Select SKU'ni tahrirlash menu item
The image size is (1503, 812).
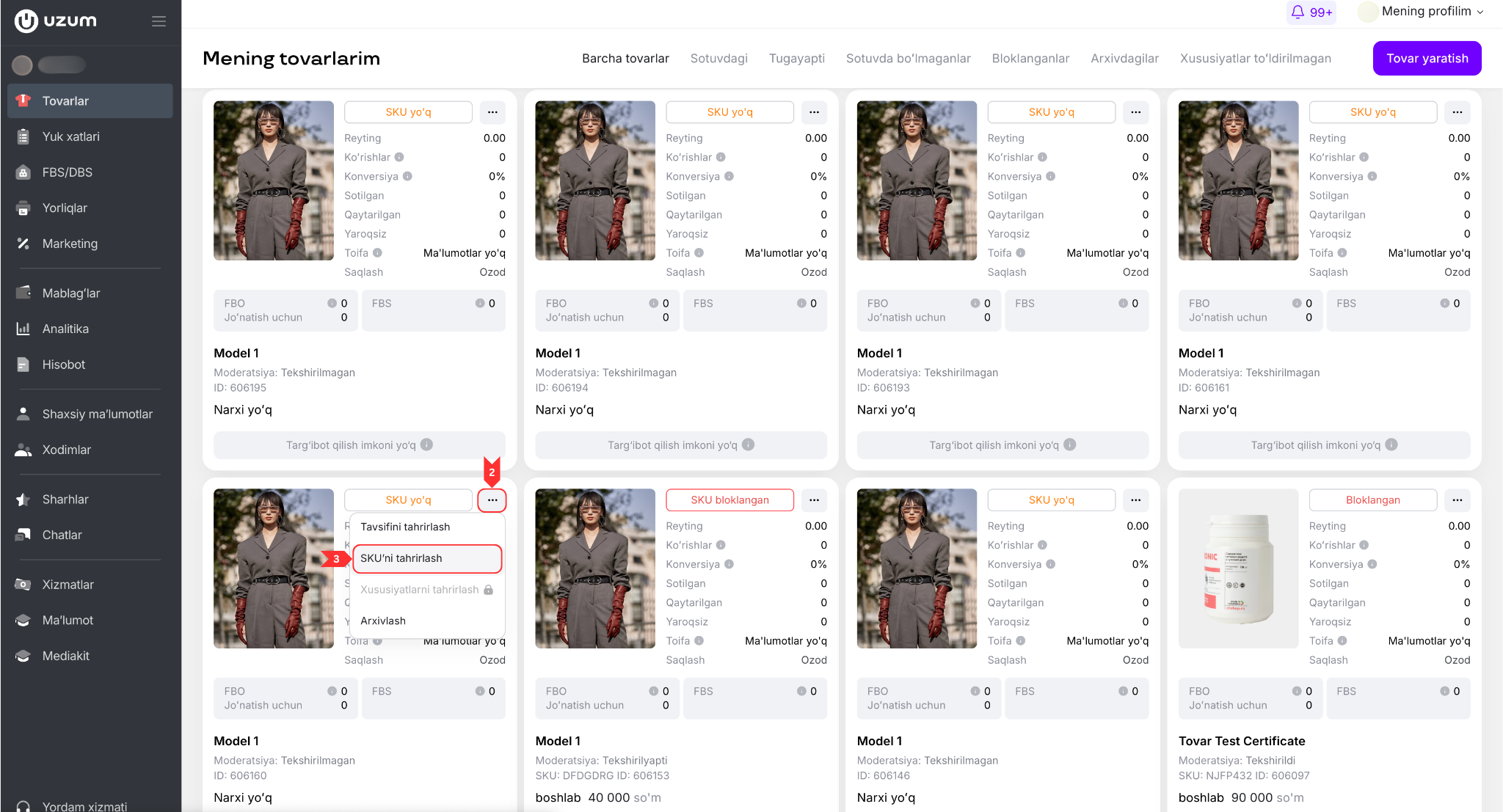pyautogui.click(x=427, y=558)
